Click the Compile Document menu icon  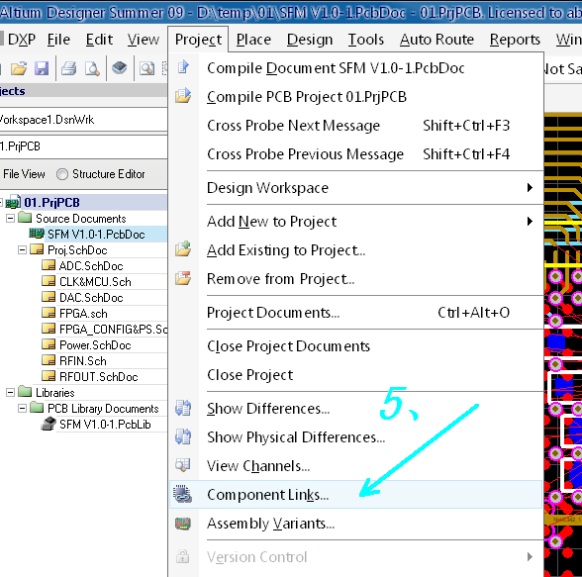tap(183, 67)
